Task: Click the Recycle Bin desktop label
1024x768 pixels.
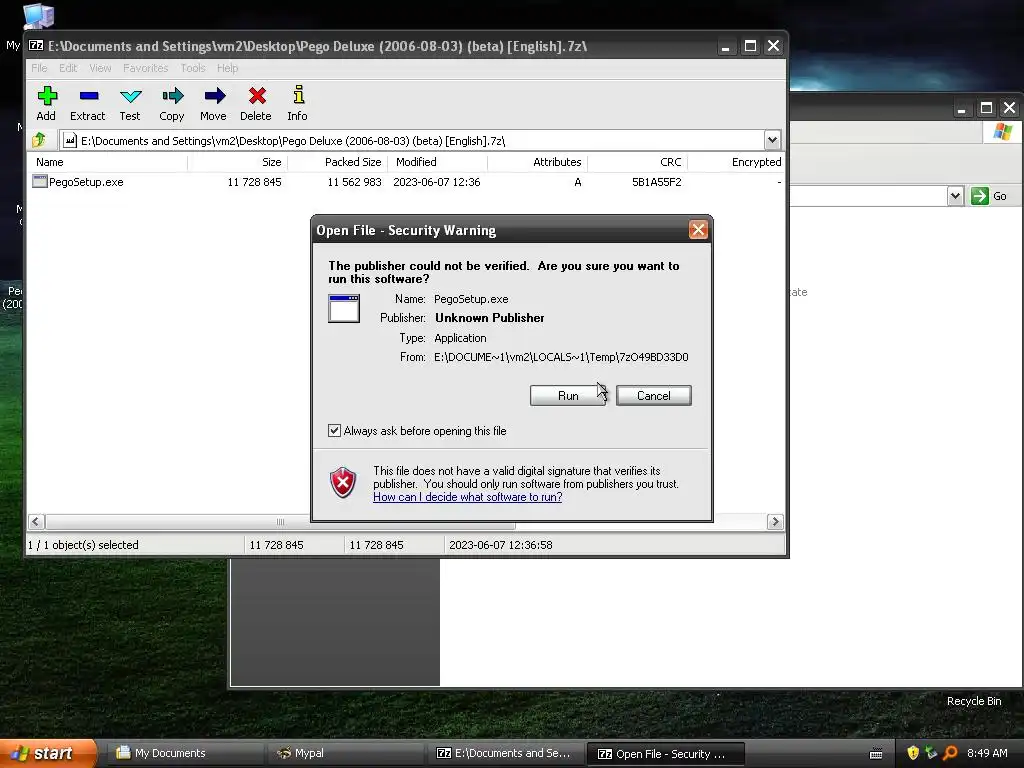Action: pyautogui.click(x=974, y=701)
